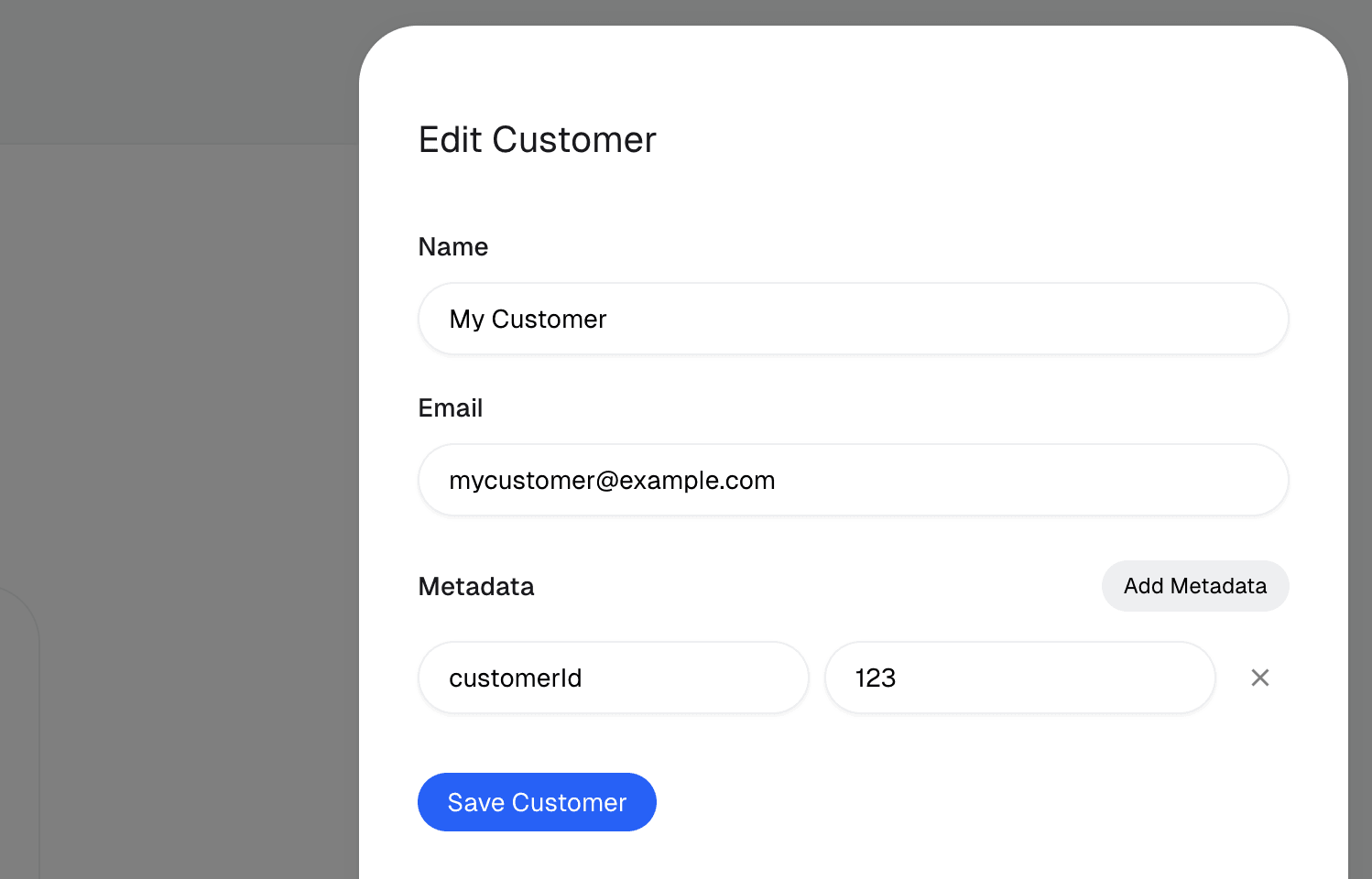Place cursor in the My Customer text
Image resolution: width=1372 pixels, height=879 pixels.
(528, 319)
